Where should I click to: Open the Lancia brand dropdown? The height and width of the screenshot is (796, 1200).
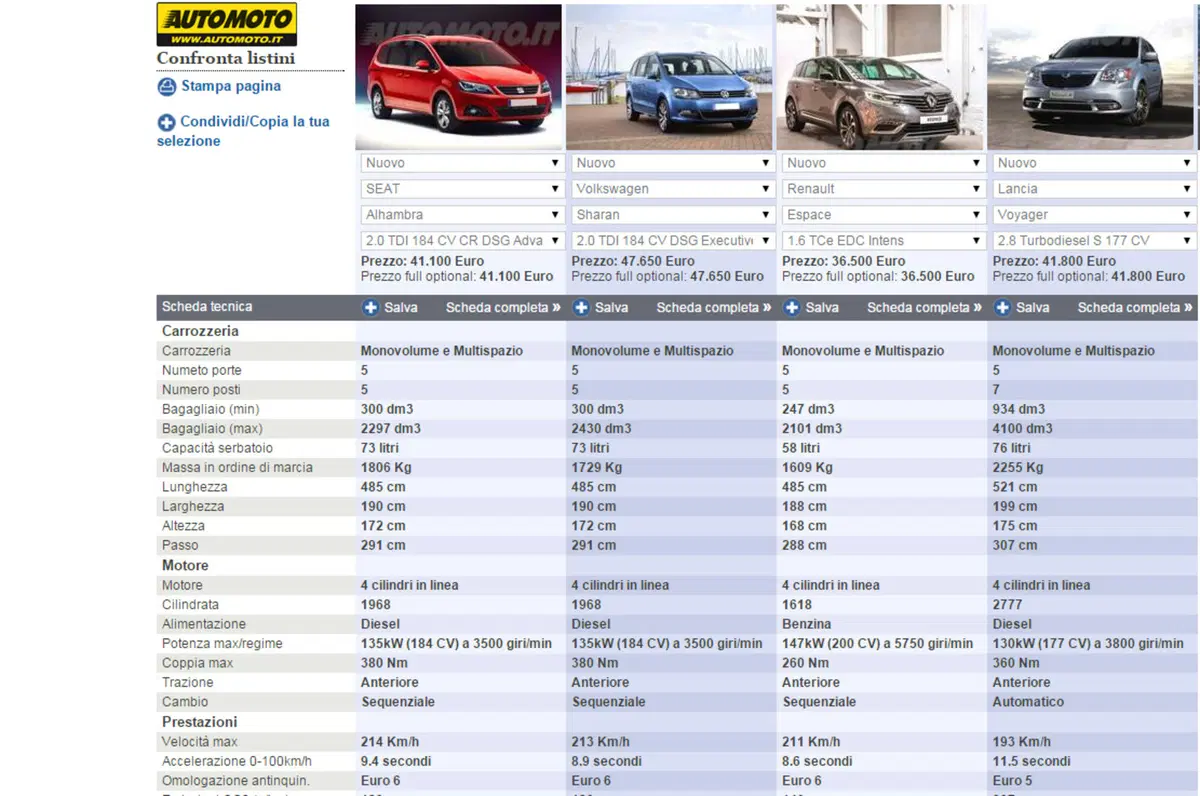point(1094,189)
